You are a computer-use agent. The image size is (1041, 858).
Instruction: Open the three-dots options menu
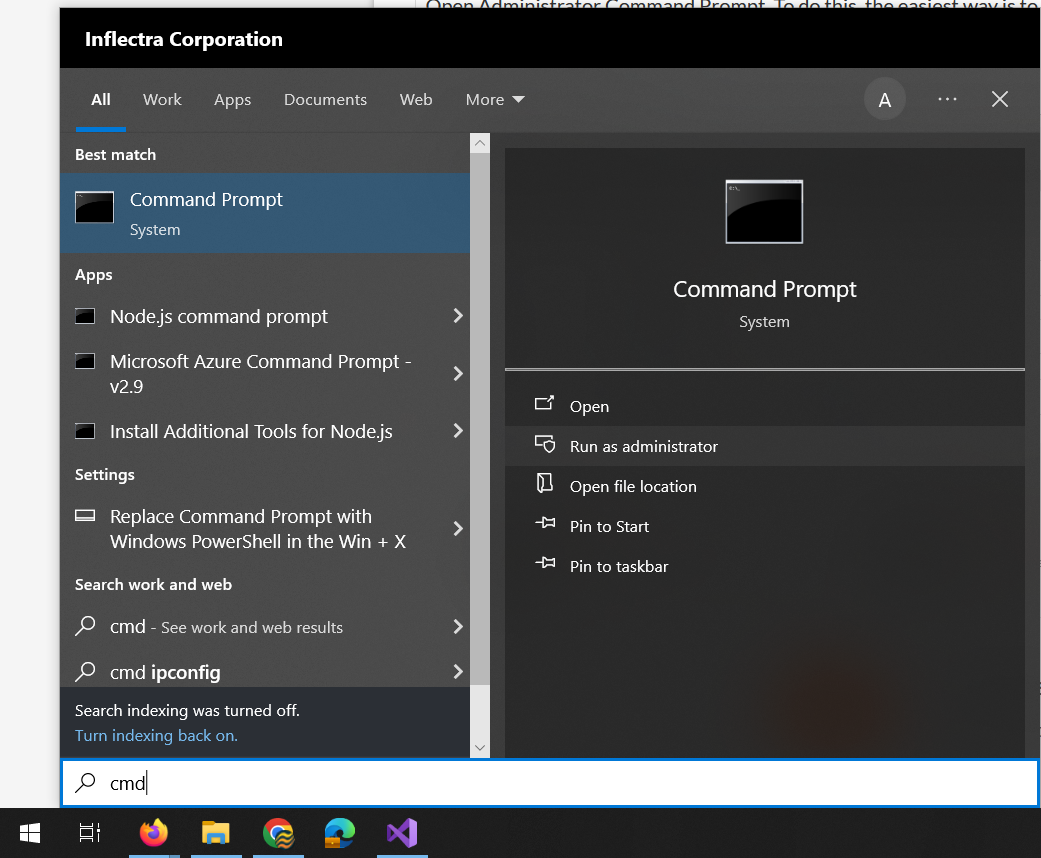[x=947, y=100]
